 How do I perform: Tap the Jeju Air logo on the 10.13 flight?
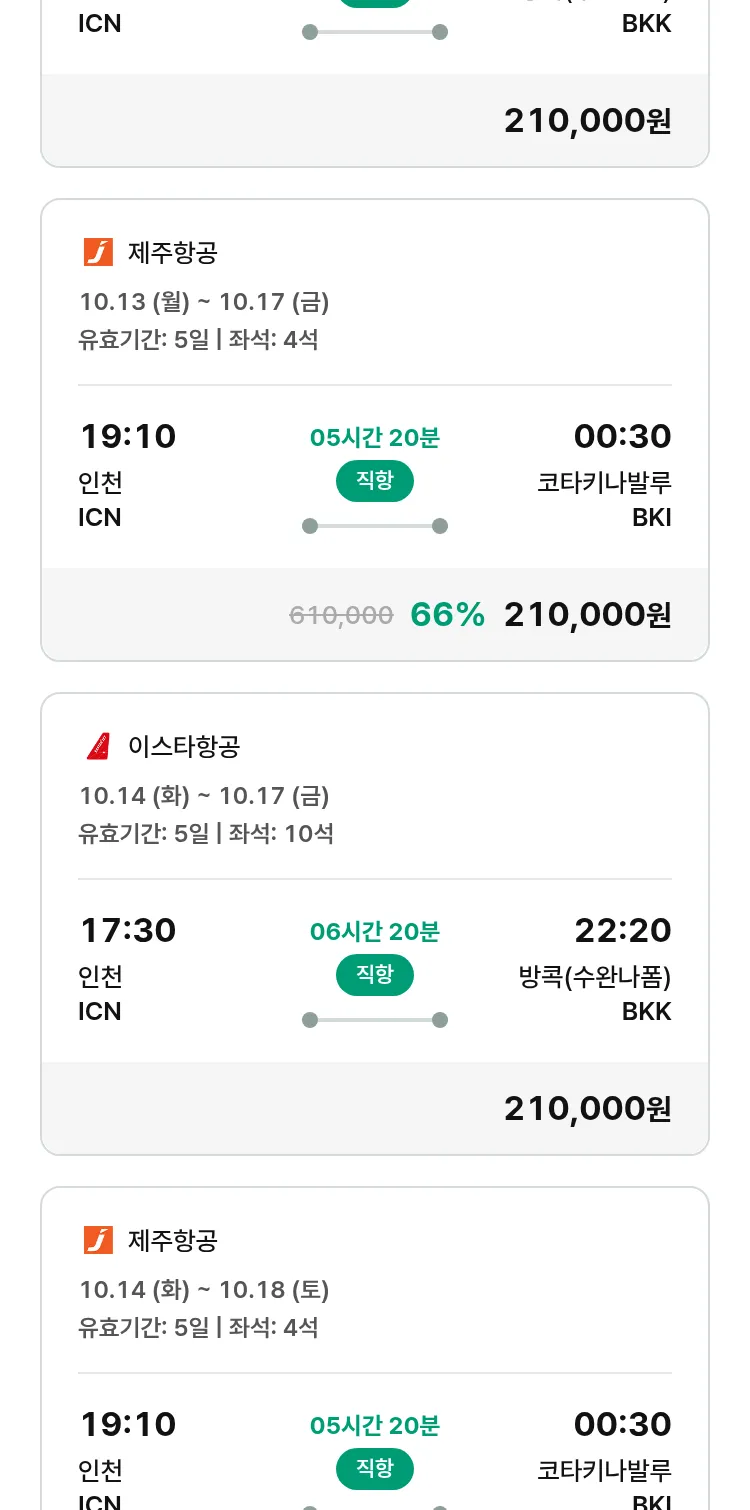point(98,252)
